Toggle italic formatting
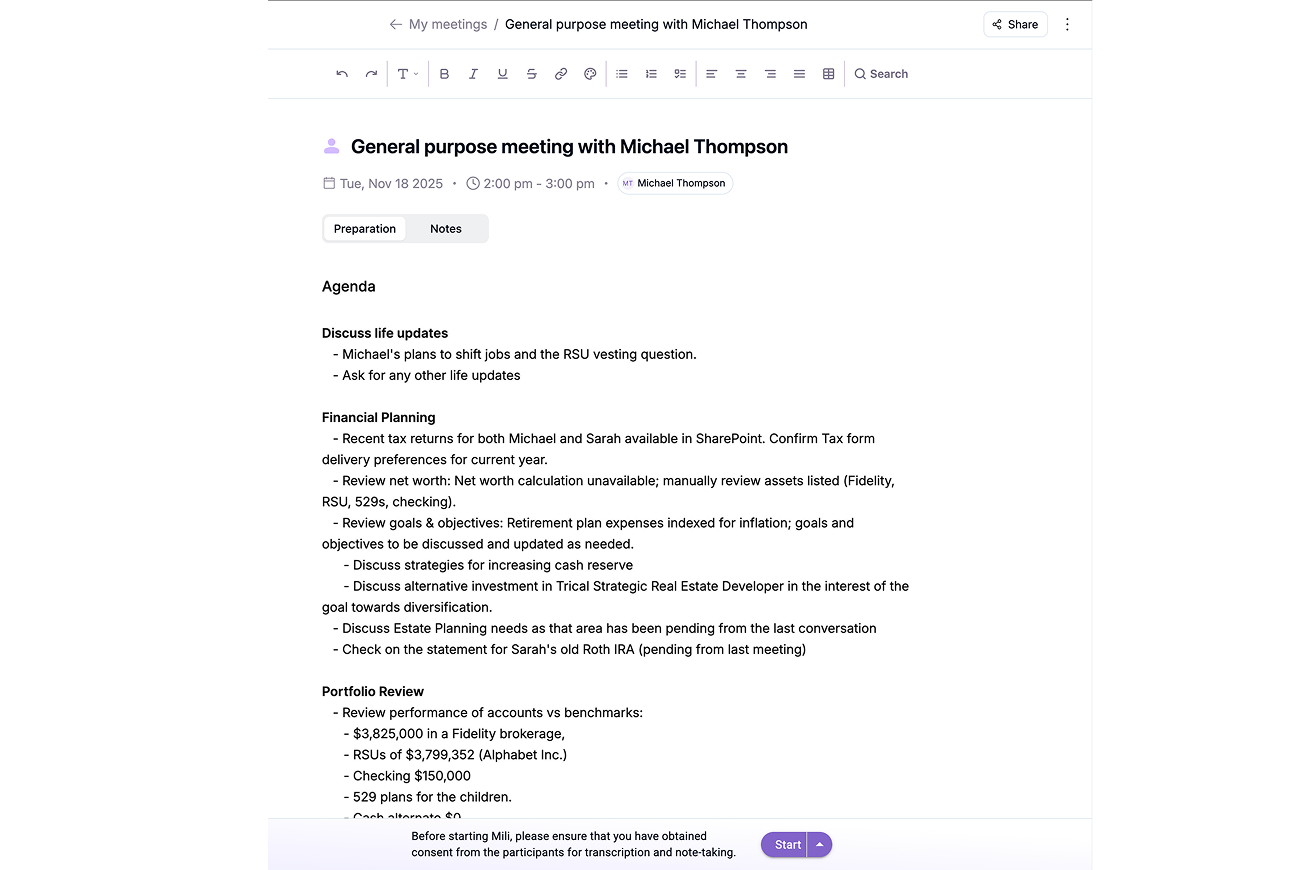The height and width of the screenshot is (870, 1300). [473, 74]
